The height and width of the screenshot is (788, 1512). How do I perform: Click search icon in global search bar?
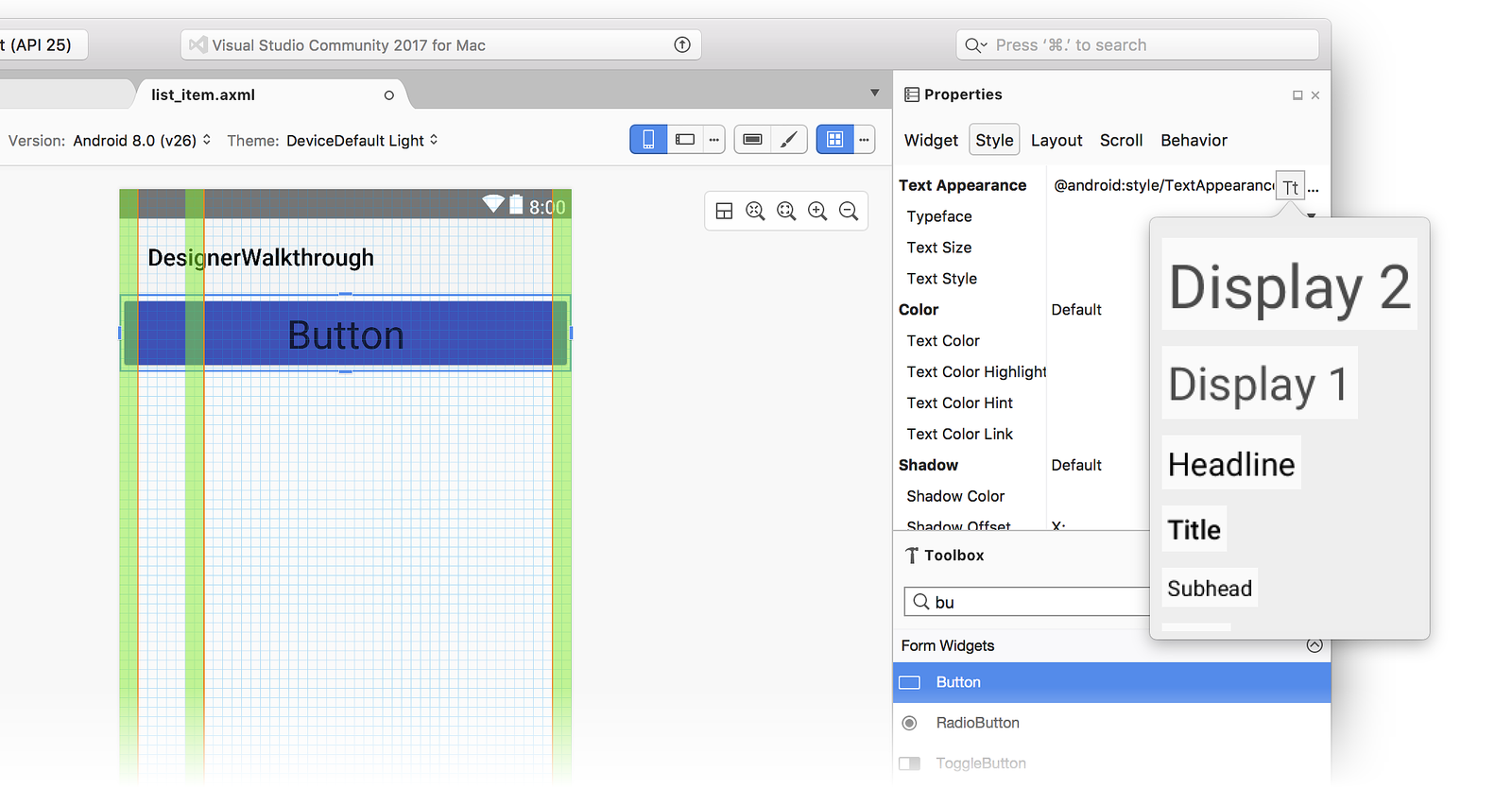click(x=975, y=45)
